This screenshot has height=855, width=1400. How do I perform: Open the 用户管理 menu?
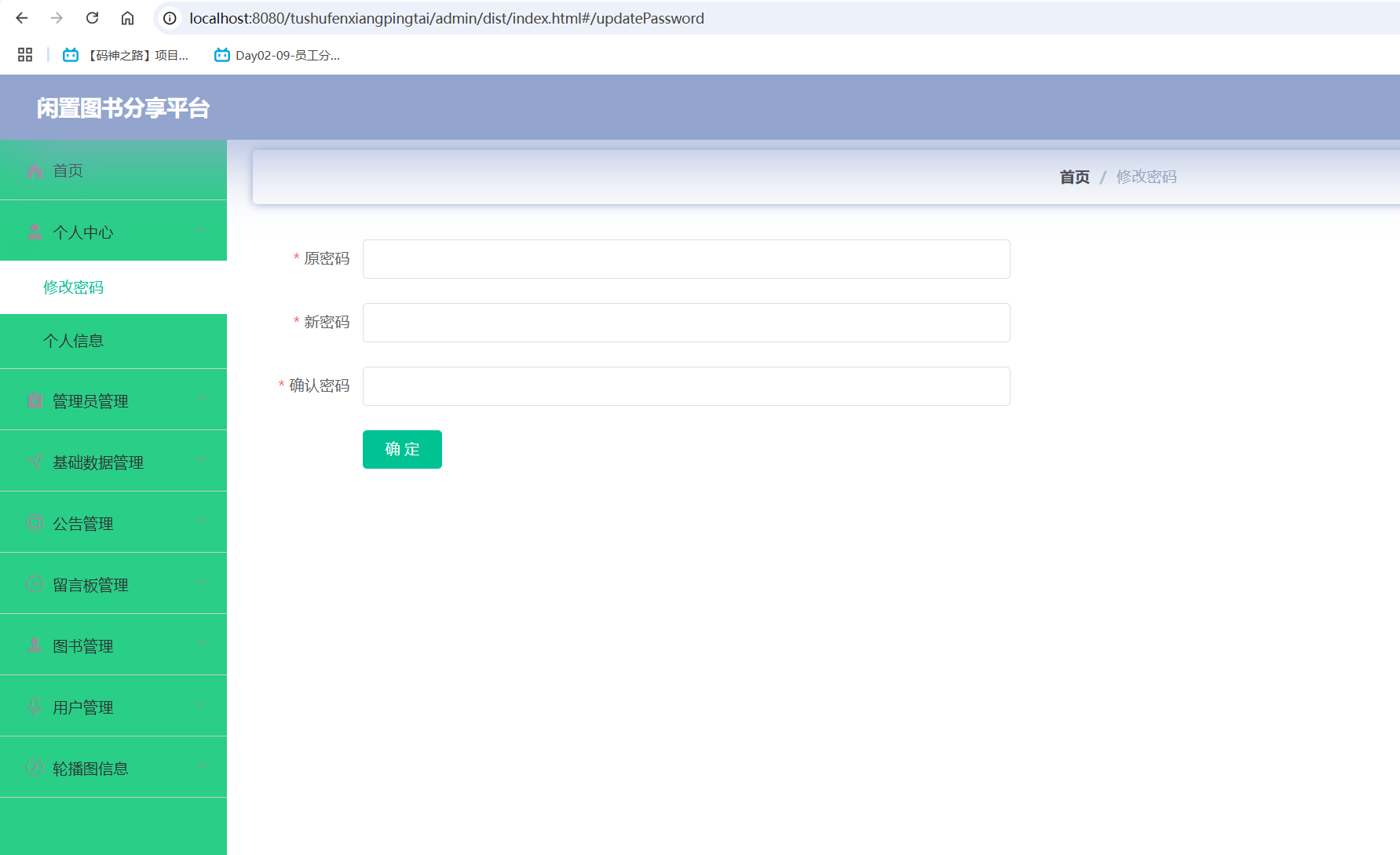pyautogui.click(x=113, y=707)
